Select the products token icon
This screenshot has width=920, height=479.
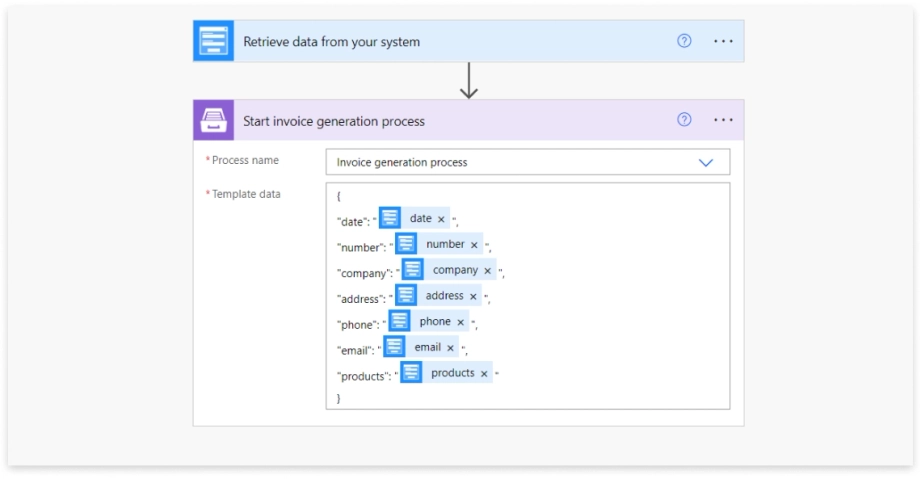(x=411, y=373)
